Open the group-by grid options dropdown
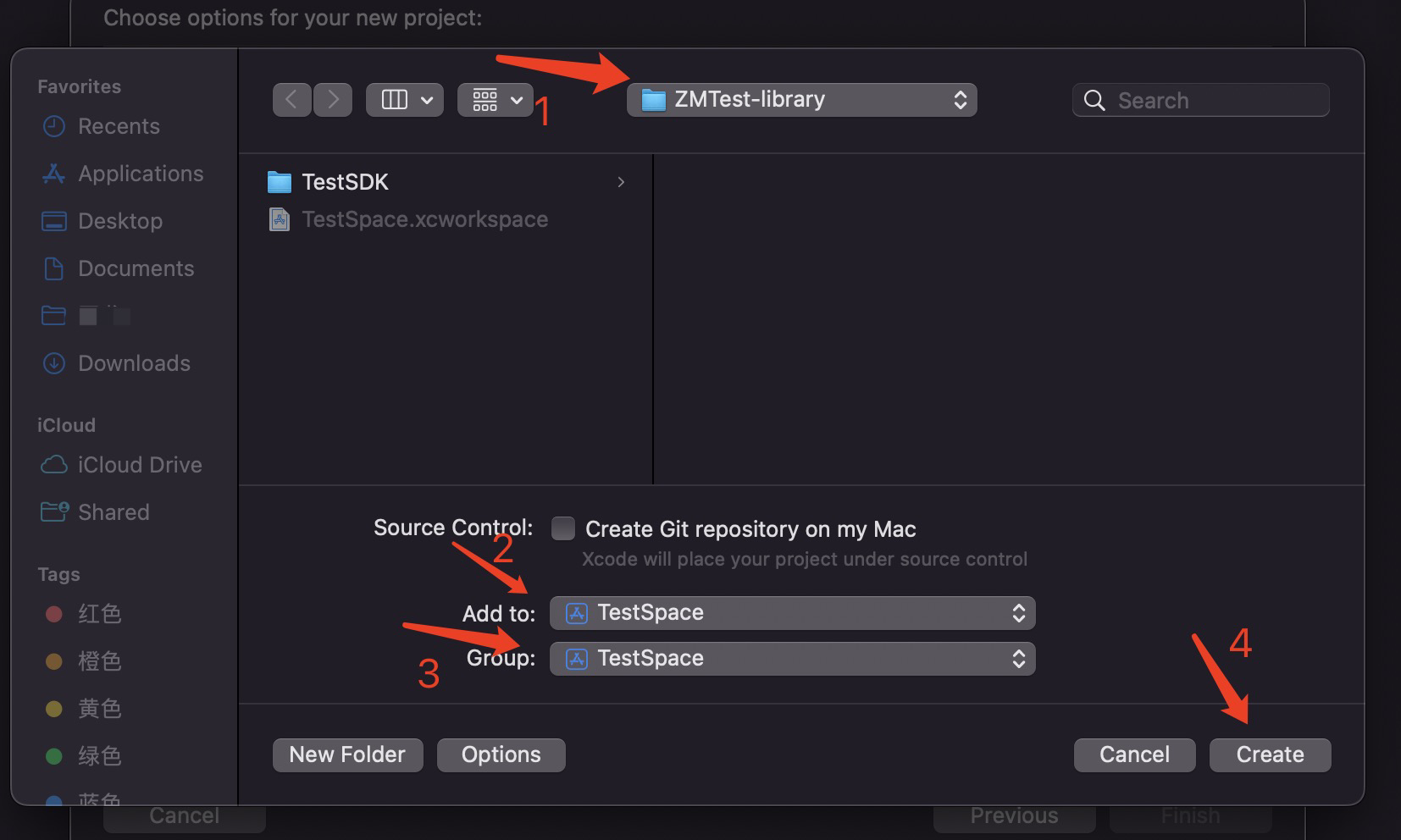The height and width of the screenshot is (840, 1401). coord(496,100)
